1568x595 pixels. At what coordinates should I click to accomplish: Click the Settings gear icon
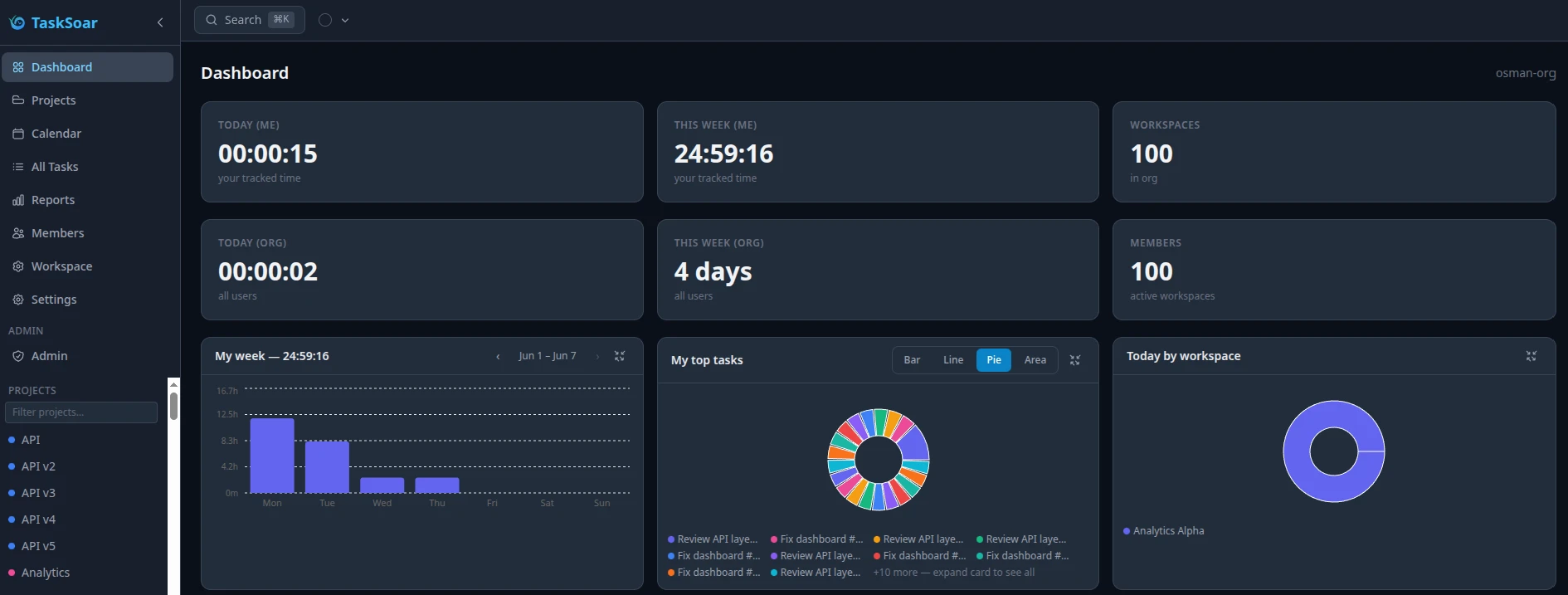[x=18, y=300]
